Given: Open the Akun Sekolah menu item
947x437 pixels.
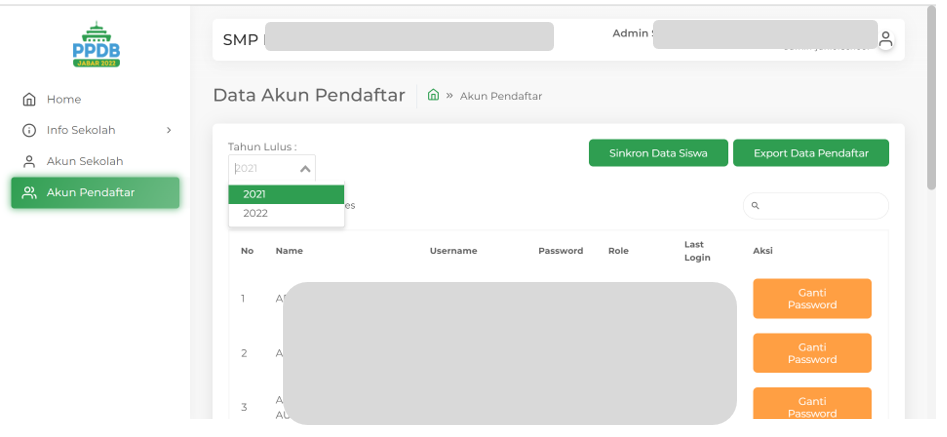Looking at the screenshot, I should [x=84, y=161].
